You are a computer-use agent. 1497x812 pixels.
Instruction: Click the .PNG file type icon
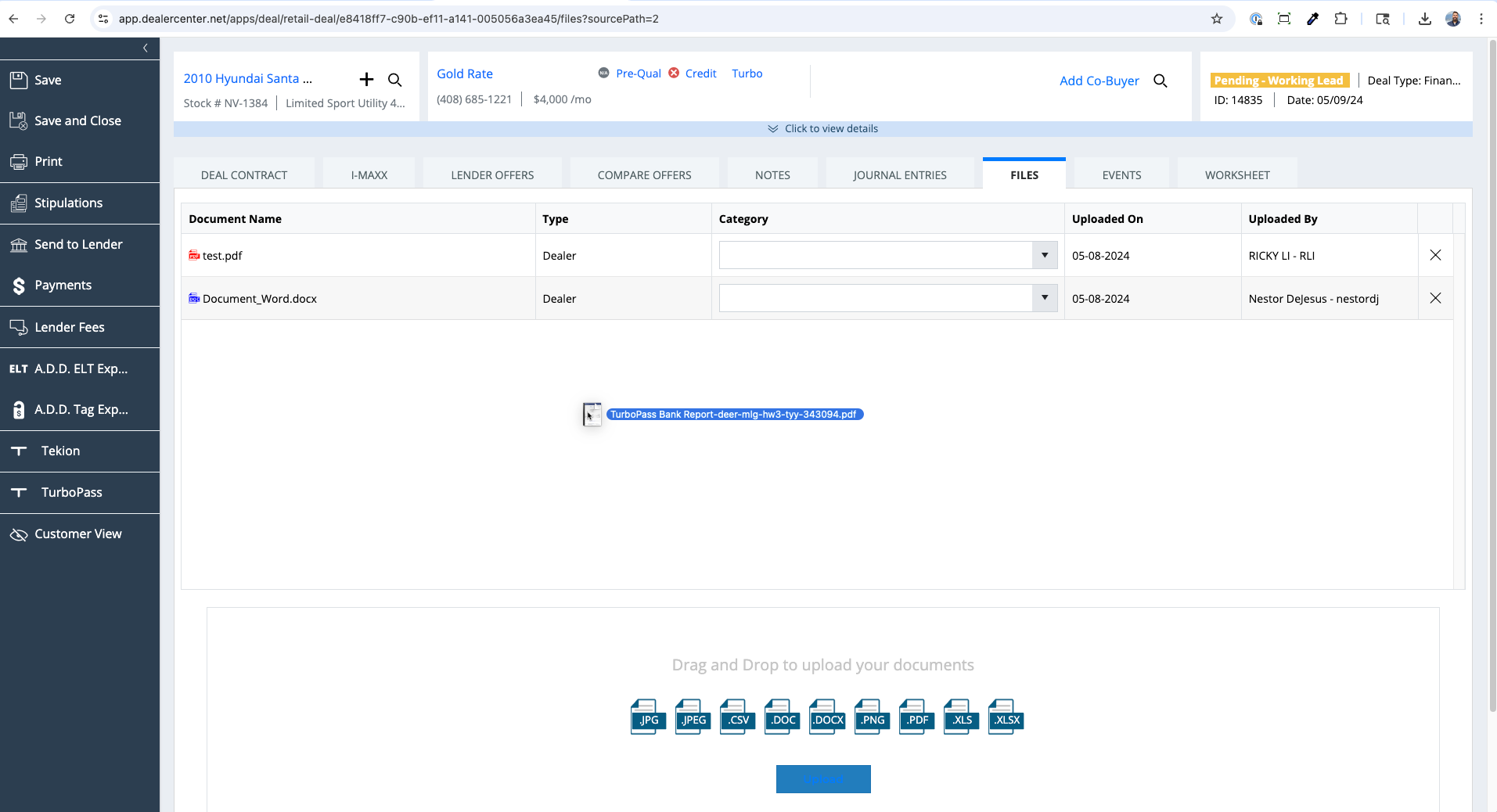tap(872, 717)
